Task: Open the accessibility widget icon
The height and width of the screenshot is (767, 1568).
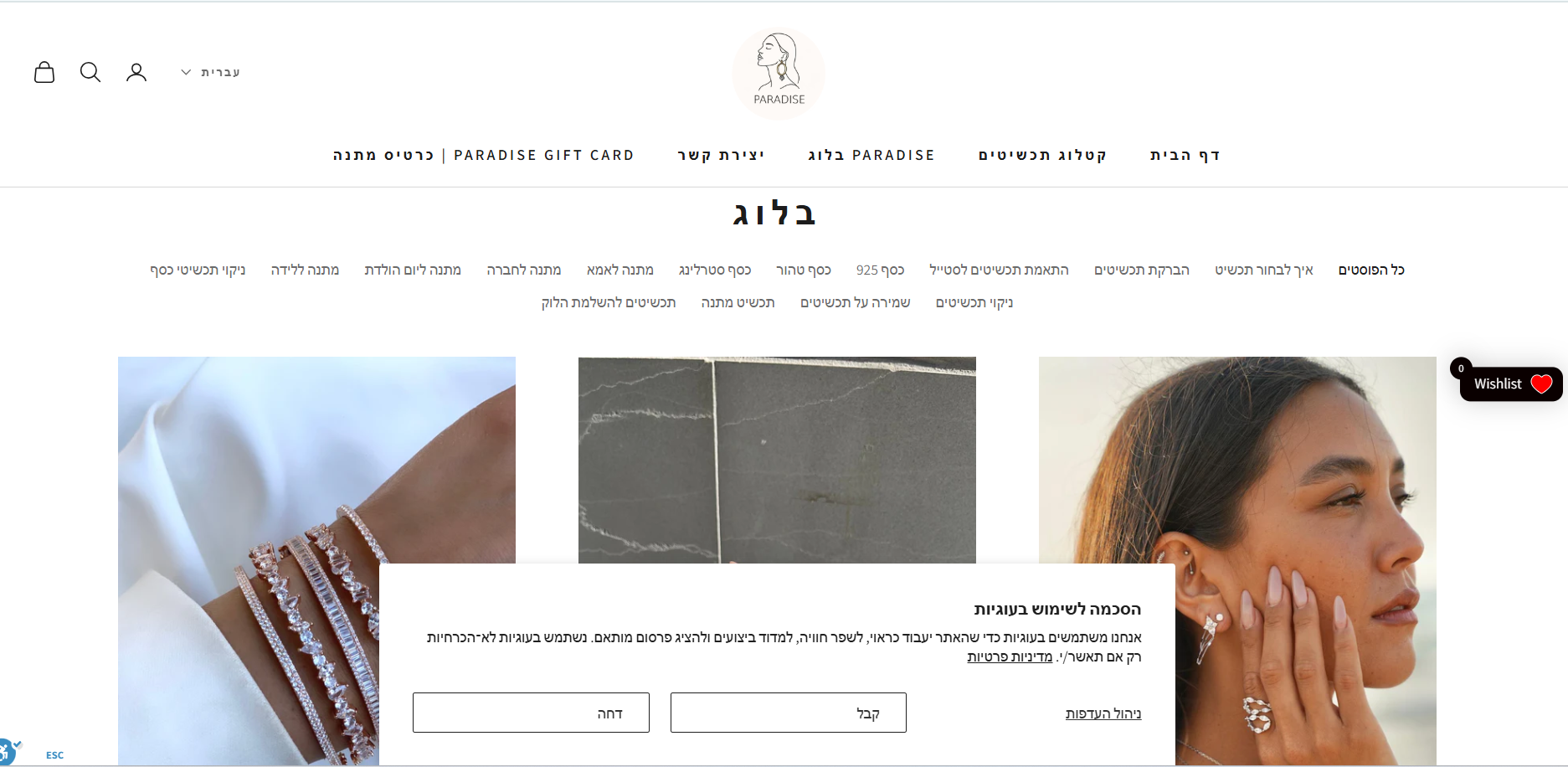Action: coord(7,751)
